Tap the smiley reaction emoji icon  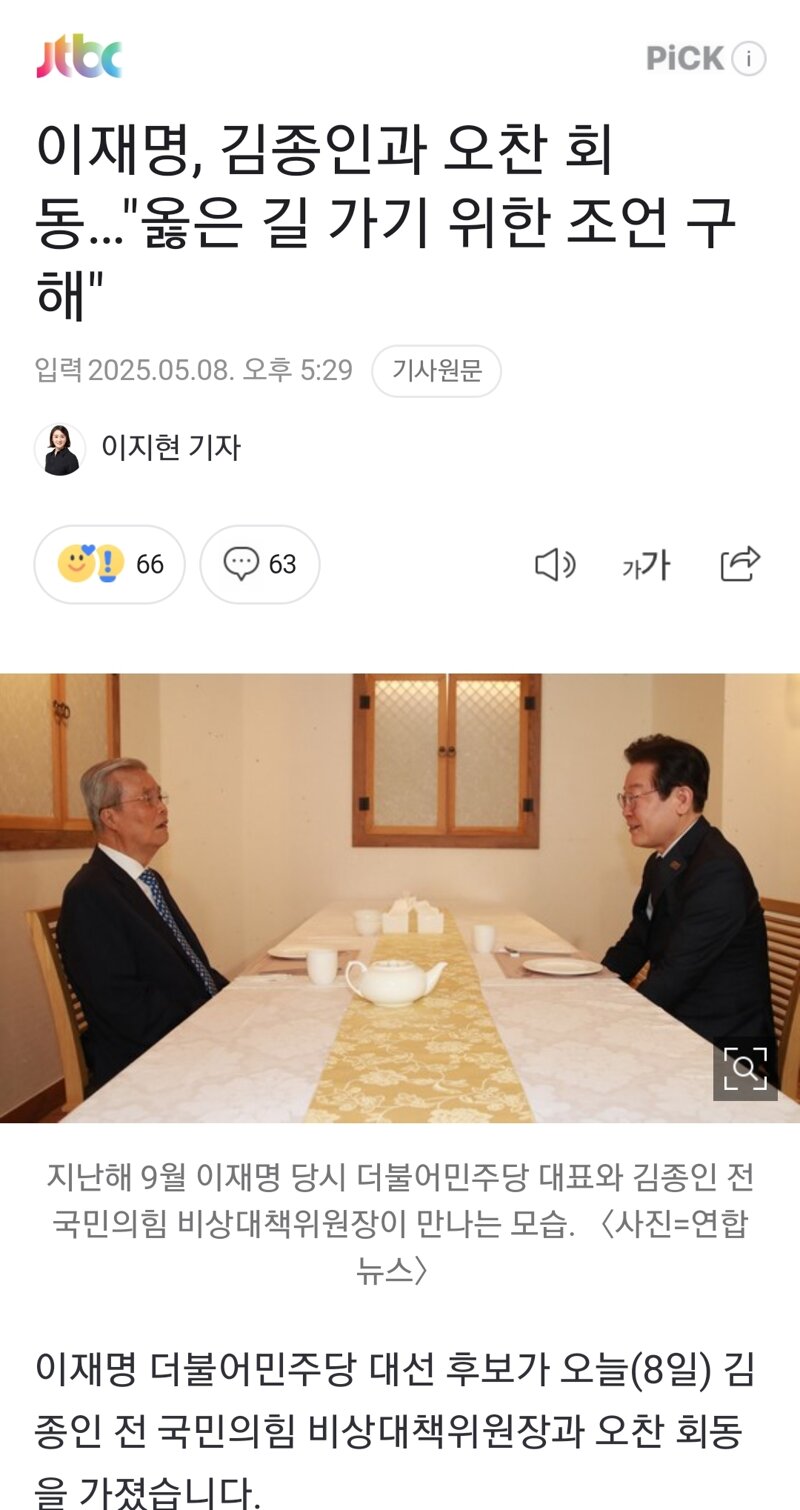pos(75,564)
